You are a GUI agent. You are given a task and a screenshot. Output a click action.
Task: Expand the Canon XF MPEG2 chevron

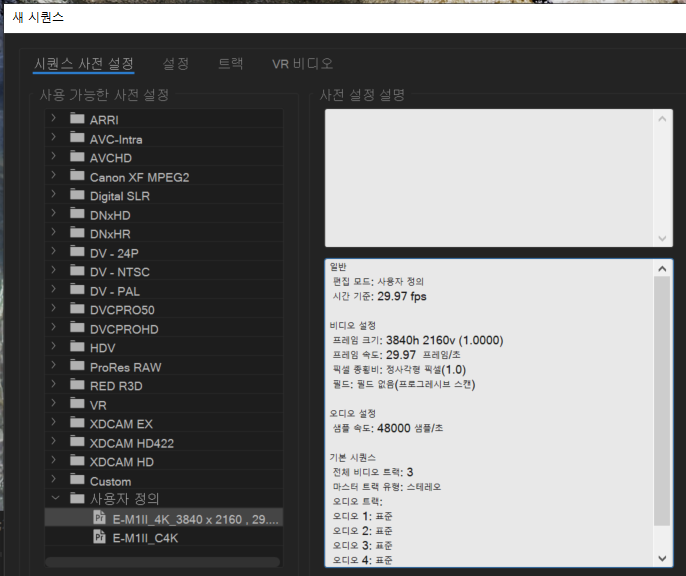tap(53, 175)
